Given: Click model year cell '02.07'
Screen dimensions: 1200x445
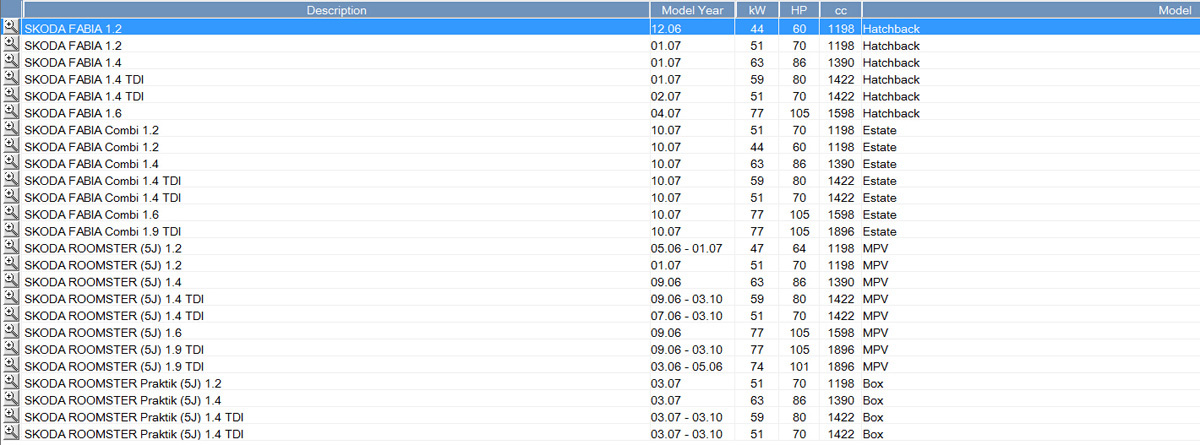Looking at the screenshot, I should [x=666, y=96].
